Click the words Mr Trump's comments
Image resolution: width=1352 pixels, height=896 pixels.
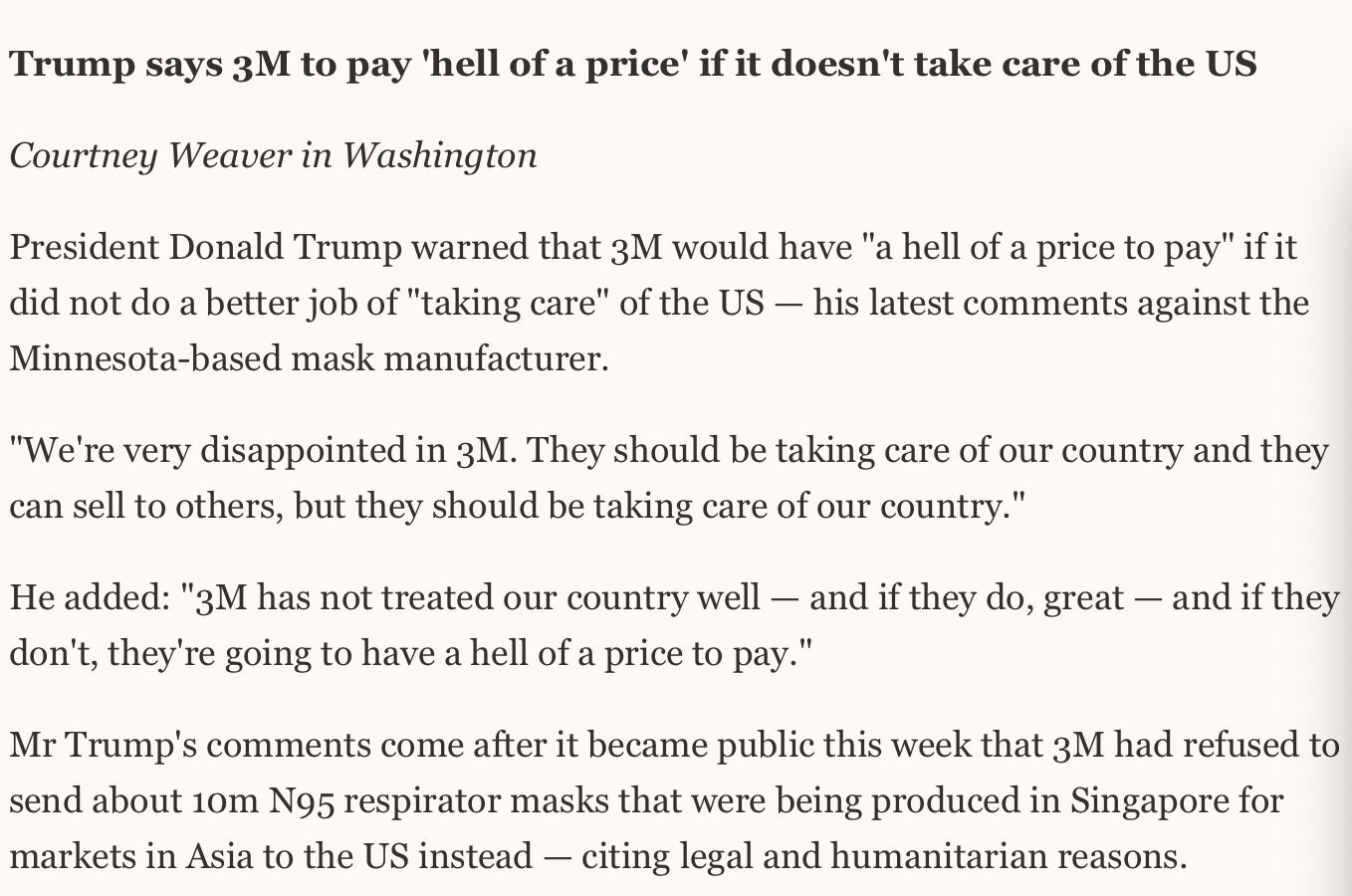click(x=185, y=745)
